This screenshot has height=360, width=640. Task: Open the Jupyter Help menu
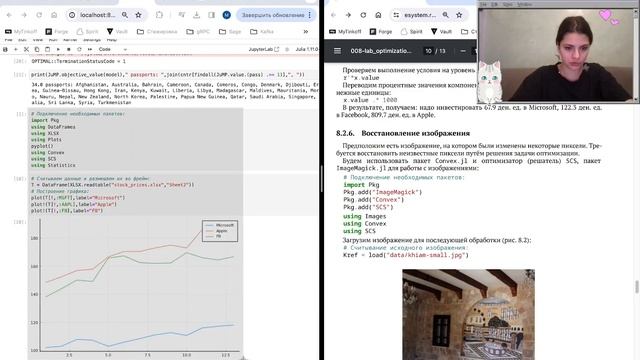click(x=111, y=40)
